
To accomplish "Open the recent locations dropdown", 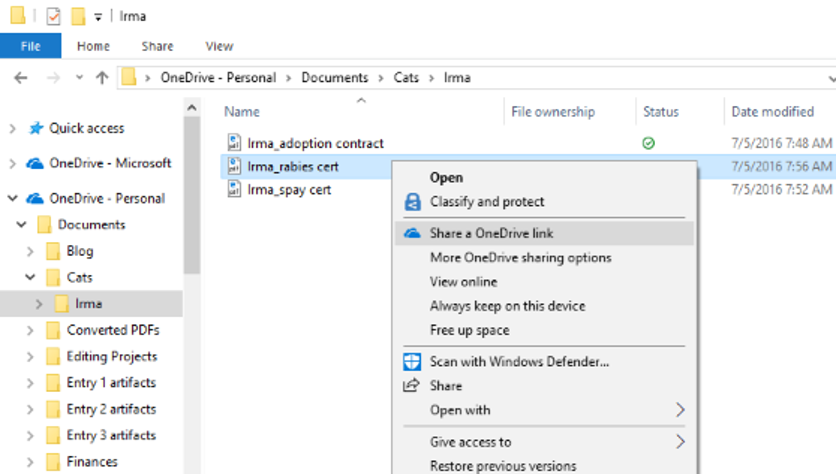I will [79, 78].
